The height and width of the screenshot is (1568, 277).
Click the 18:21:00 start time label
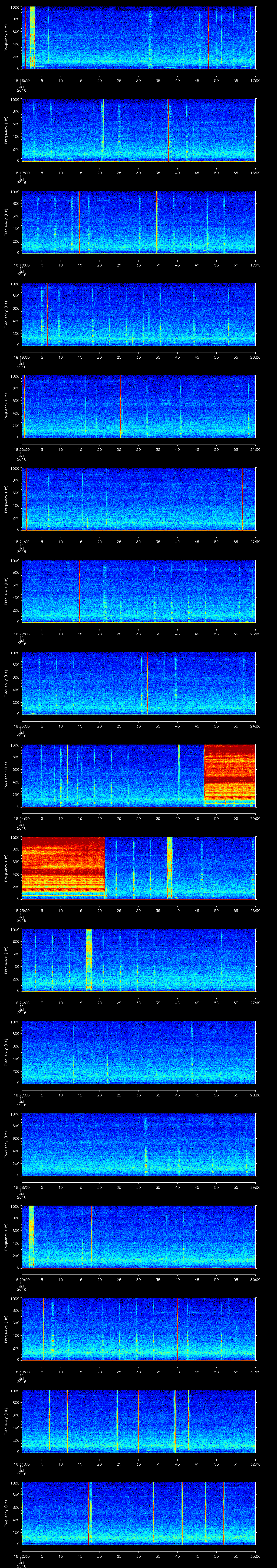click(x=21, y=542)
